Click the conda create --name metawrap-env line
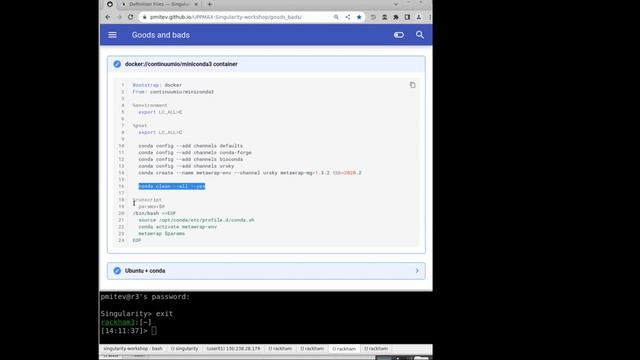This screenshot has height=360, width=640. 250,173
